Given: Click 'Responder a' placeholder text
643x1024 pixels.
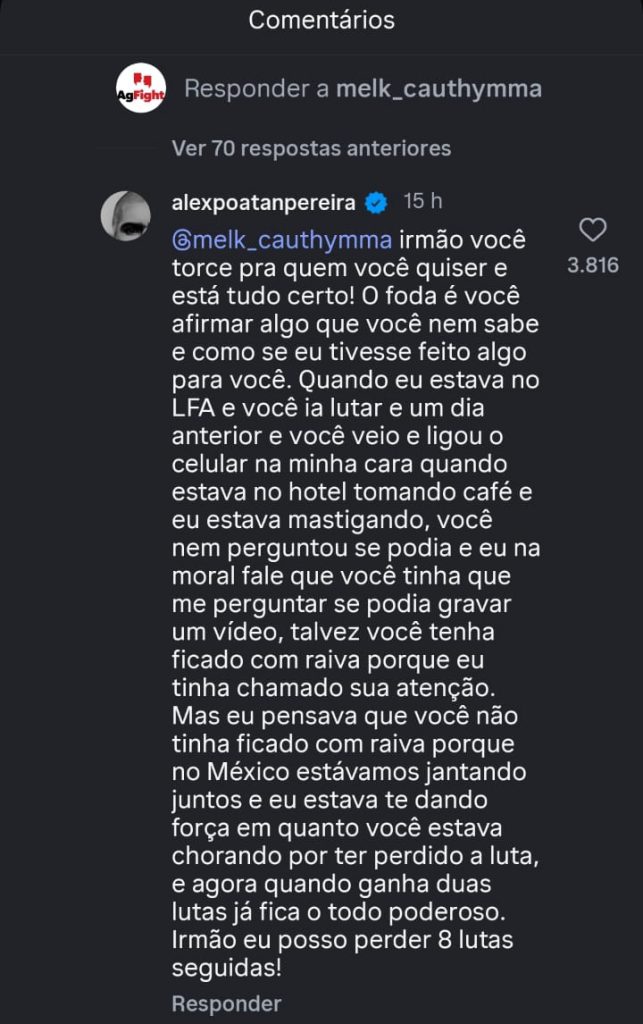Looking at the screenshot, I should (257, 89).
